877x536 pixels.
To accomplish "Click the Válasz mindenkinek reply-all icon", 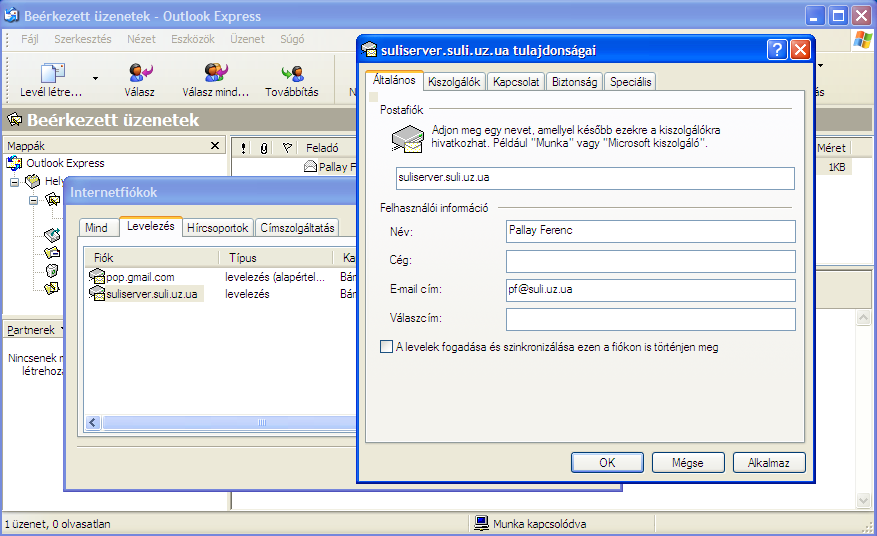I will 215,73.
